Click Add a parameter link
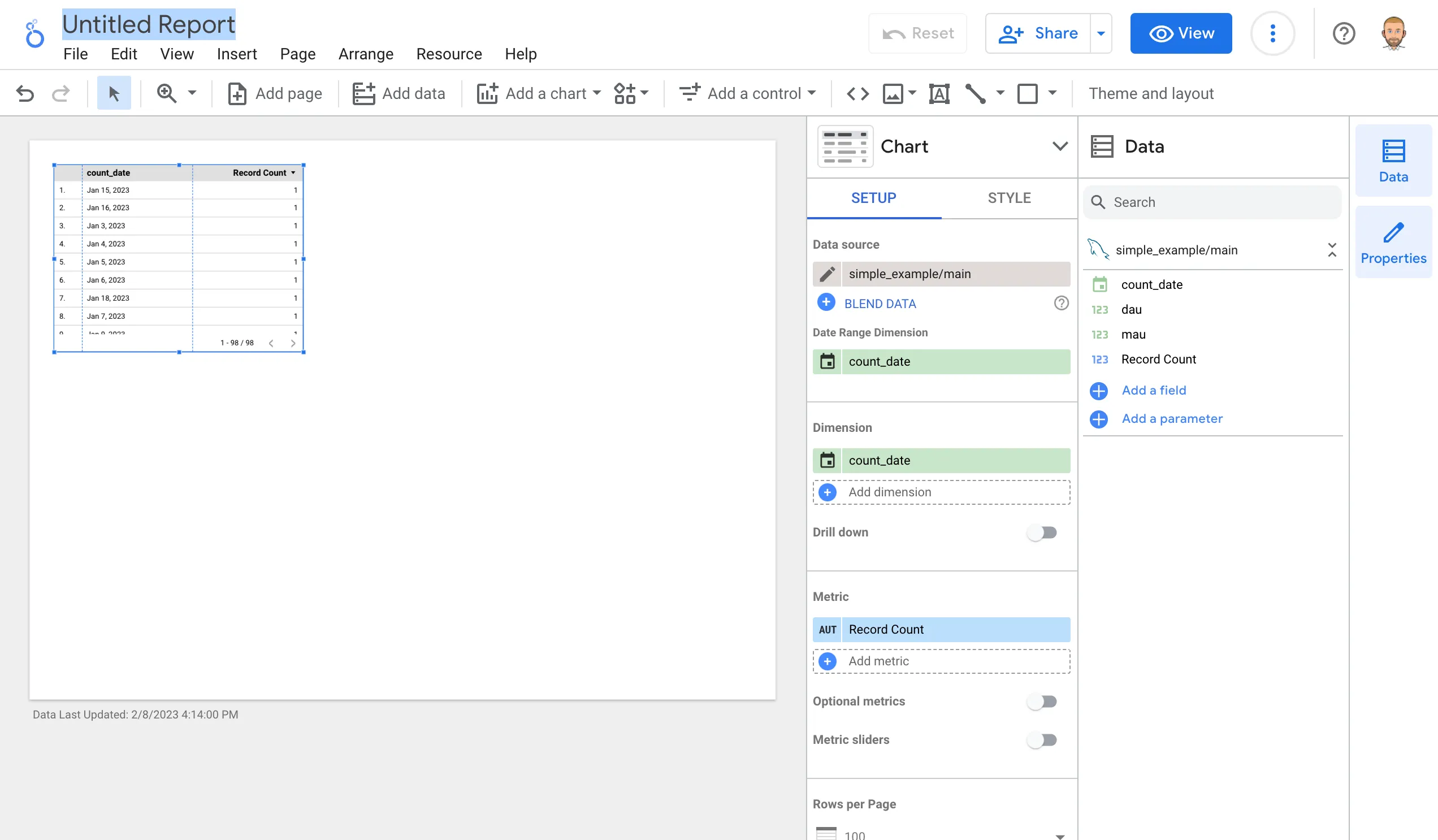The height and width of the screenshot is (840, 1438). 1172,419
